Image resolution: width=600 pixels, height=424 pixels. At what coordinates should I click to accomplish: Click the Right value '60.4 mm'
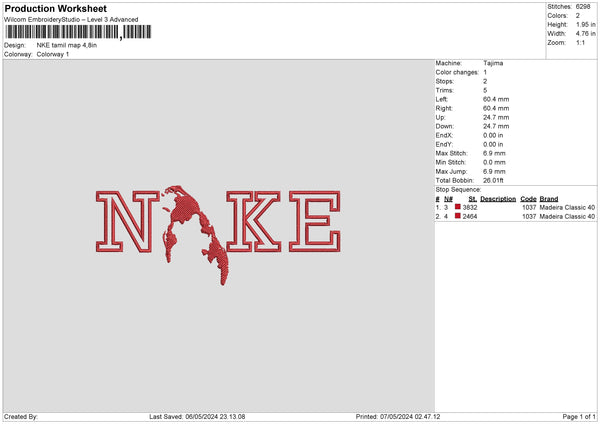click(x=496, y=108)
